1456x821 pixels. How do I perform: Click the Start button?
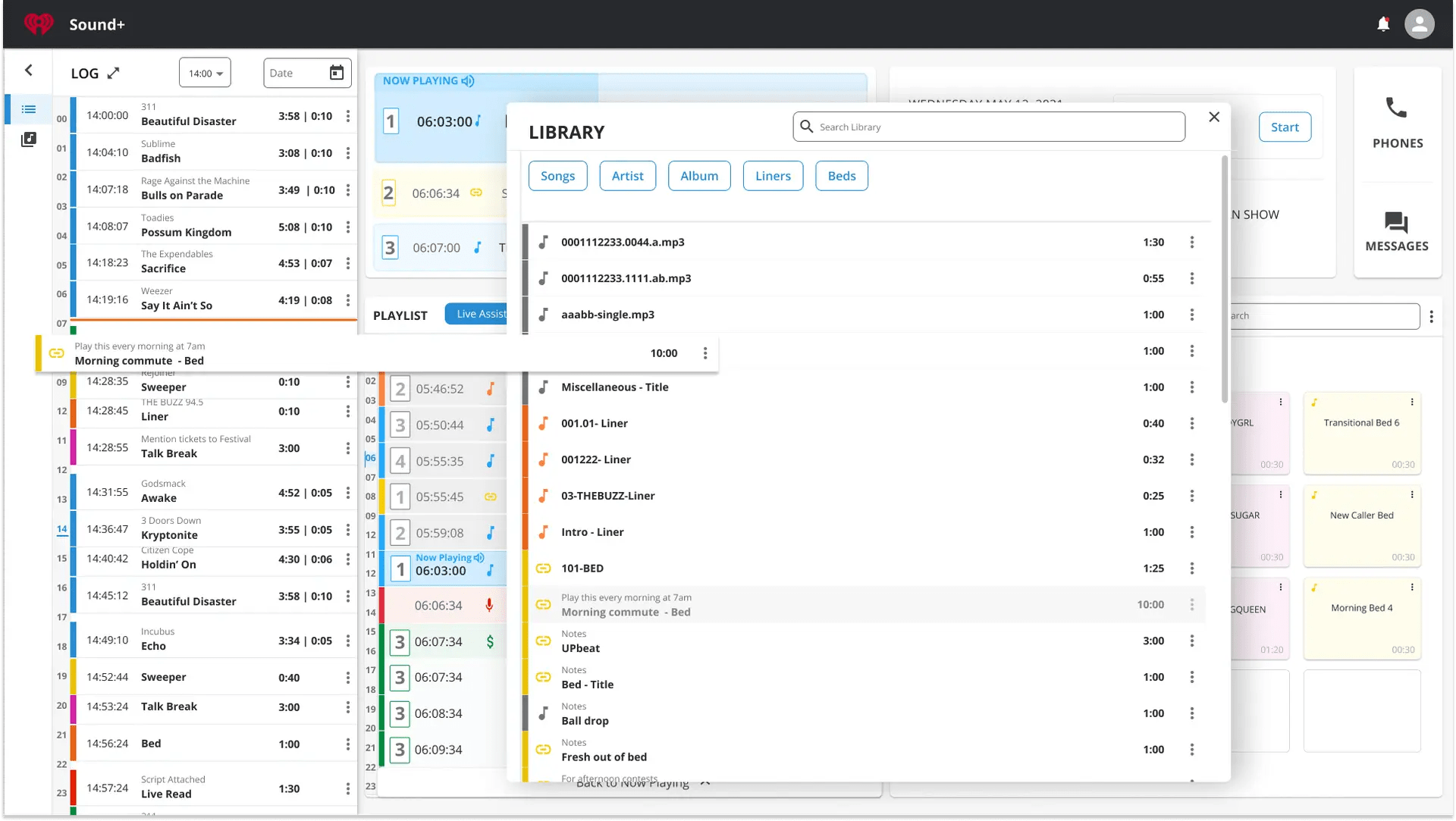(1284, 127)
